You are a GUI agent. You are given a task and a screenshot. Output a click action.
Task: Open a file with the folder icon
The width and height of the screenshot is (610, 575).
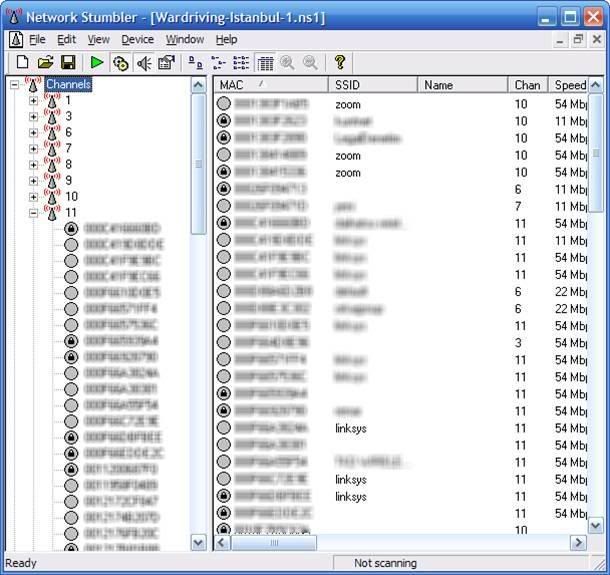point(46,62)
